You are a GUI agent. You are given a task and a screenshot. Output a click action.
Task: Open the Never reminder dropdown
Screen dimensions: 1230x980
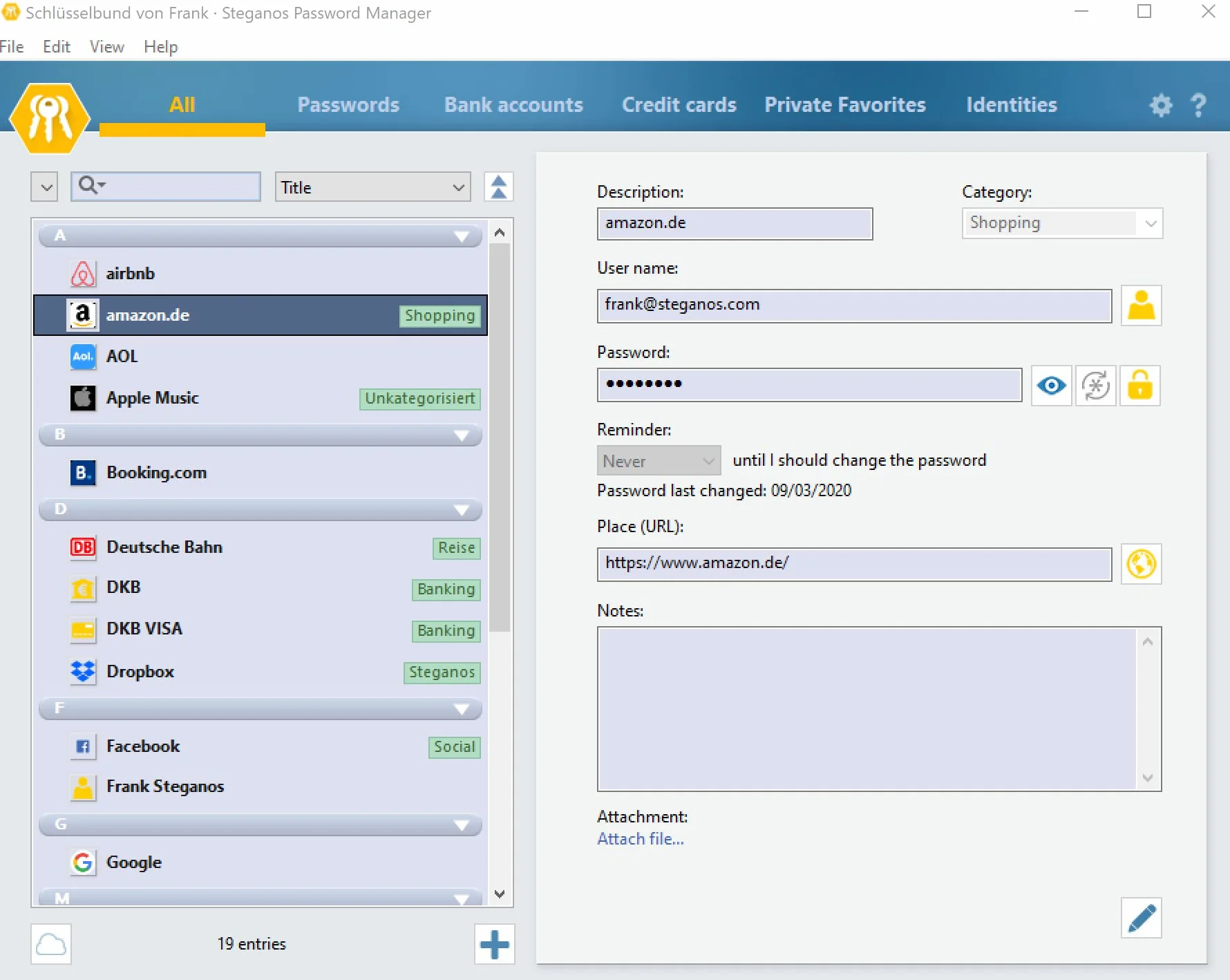[x=659, y=461]
